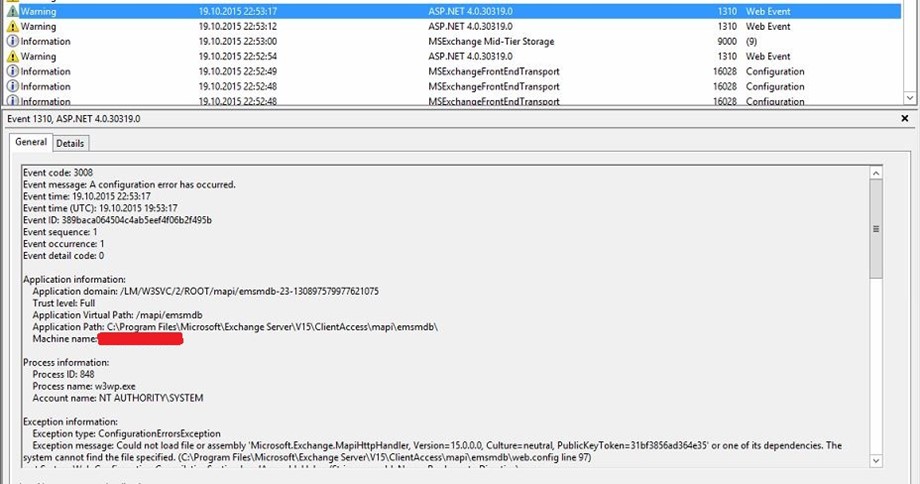The width and height of the screenshot is (920, 484).
Task: Click the Application Path line
Action: click(235, 327)
